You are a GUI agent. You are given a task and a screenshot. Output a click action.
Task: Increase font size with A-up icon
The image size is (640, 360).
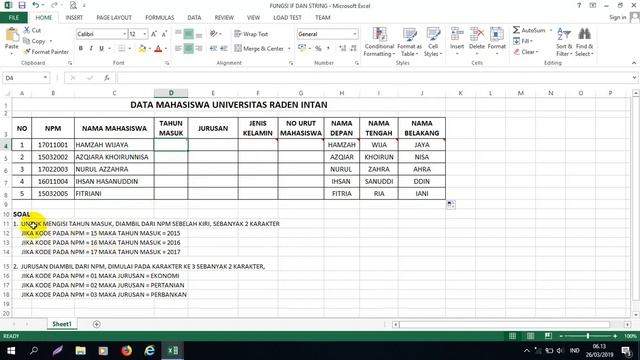coord(154,34)
